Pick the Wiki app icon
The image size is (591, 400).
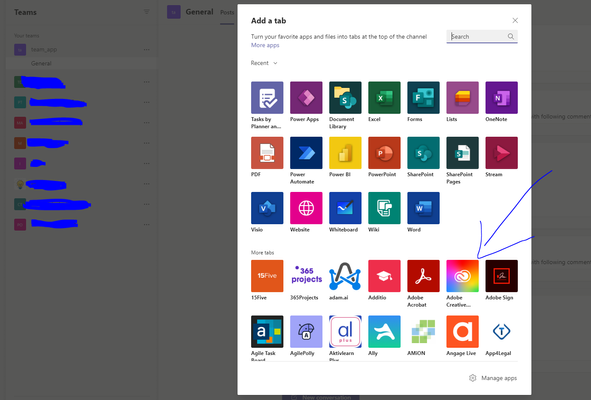click(384, 208)
